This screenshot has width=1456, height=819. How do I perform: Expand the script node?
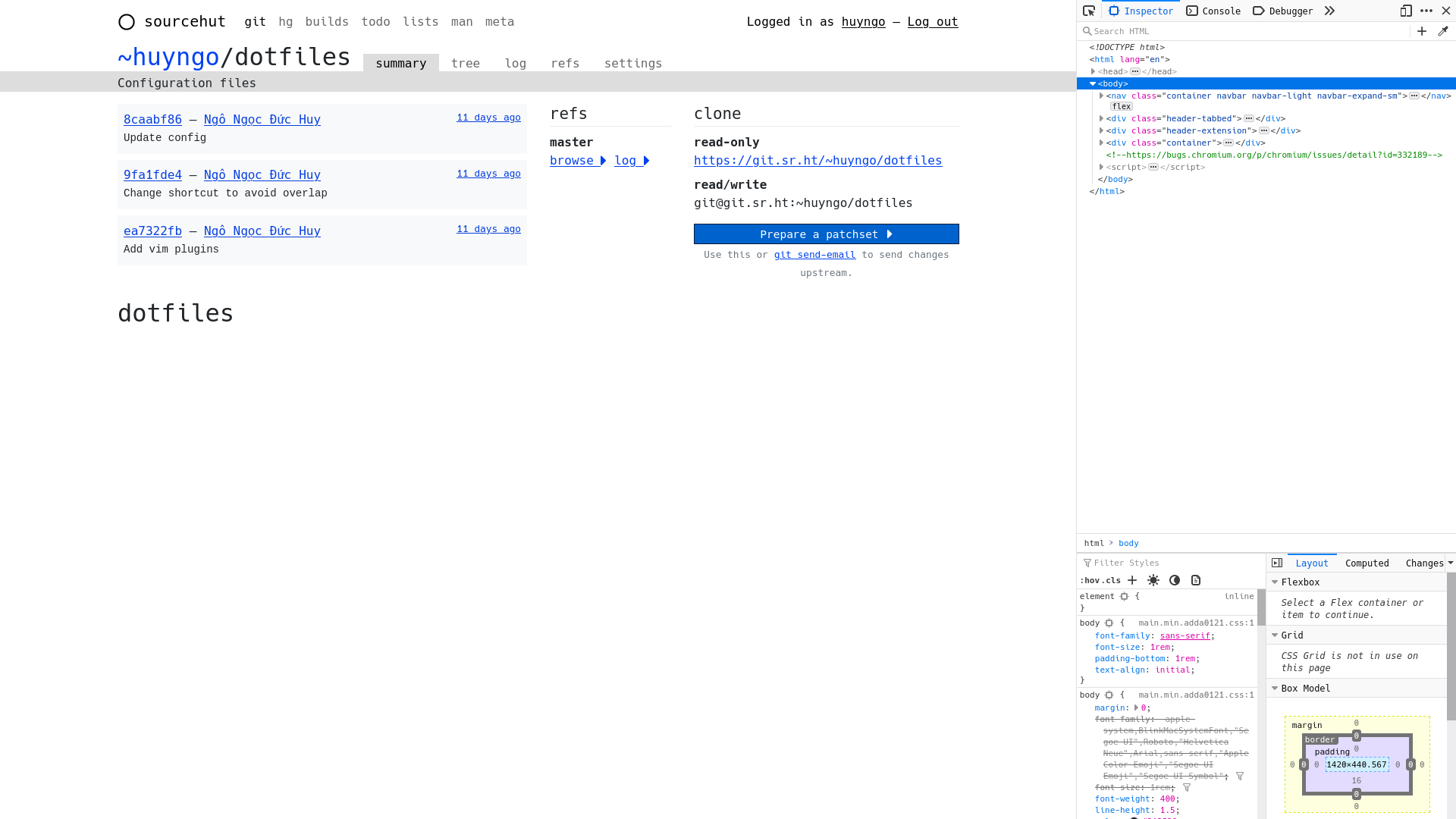(1101, 167)
